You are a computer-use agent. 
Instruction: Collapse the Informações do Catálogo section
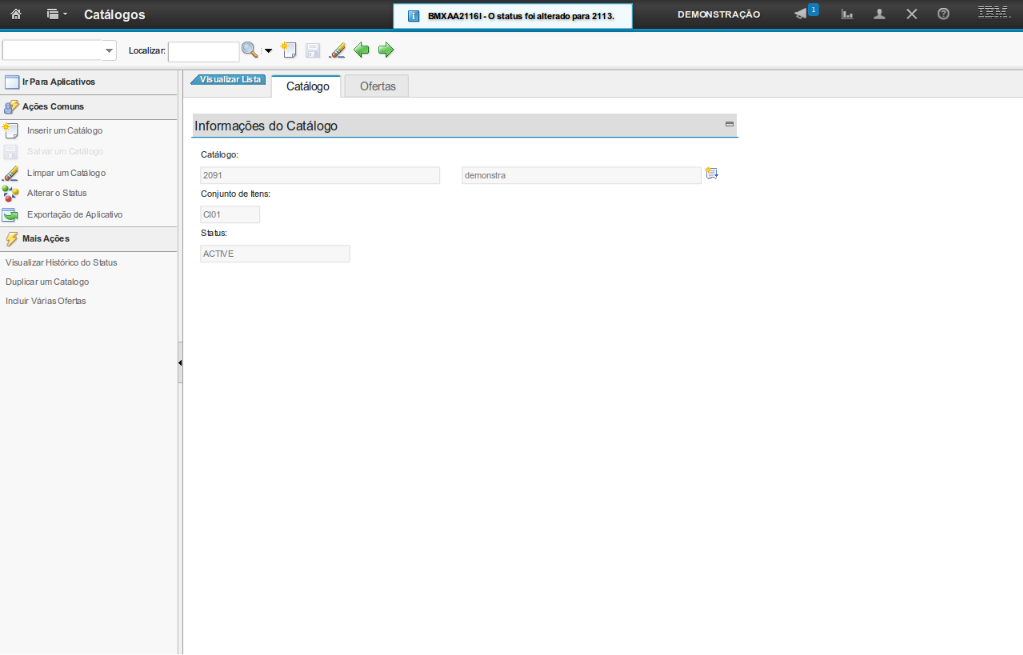point(729,125)
